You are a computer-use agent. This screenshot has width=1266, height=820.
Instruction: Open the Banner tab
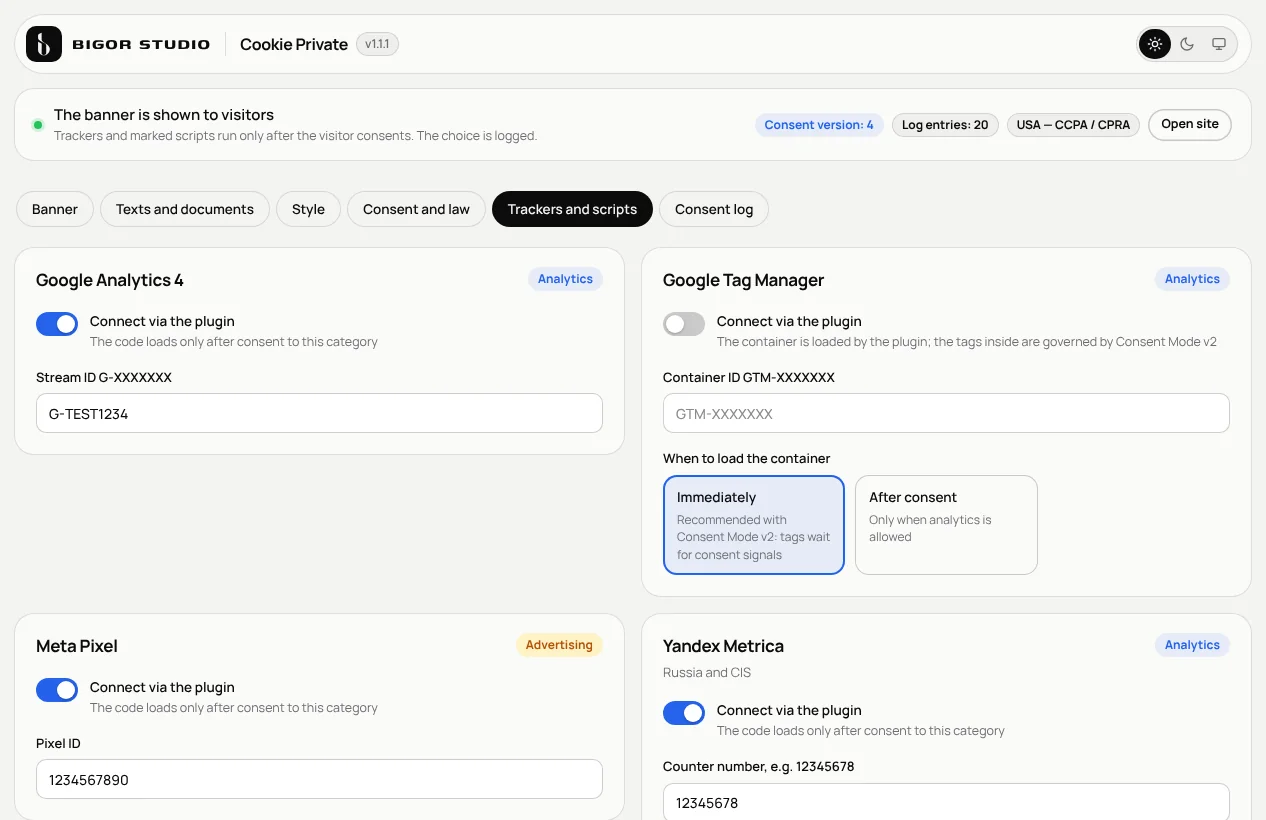click(55, 209)
